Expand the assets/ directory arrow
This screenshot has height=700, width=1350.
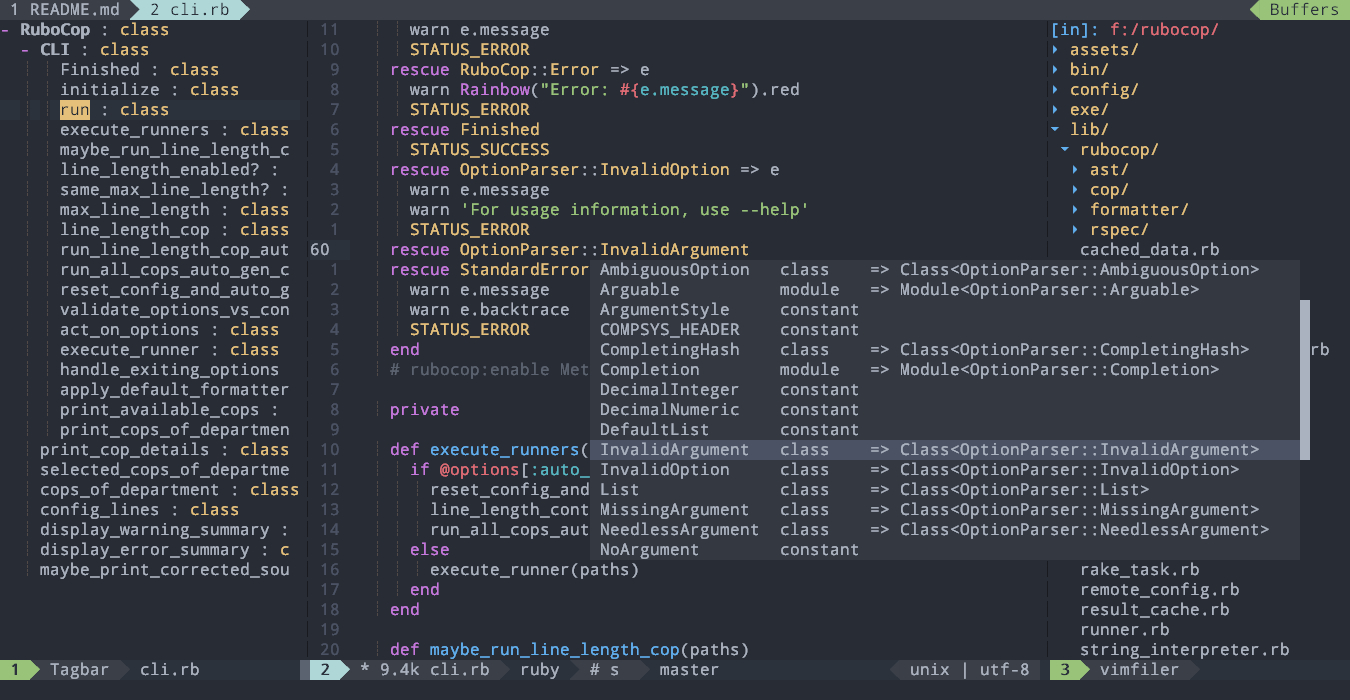[1056, 50]
